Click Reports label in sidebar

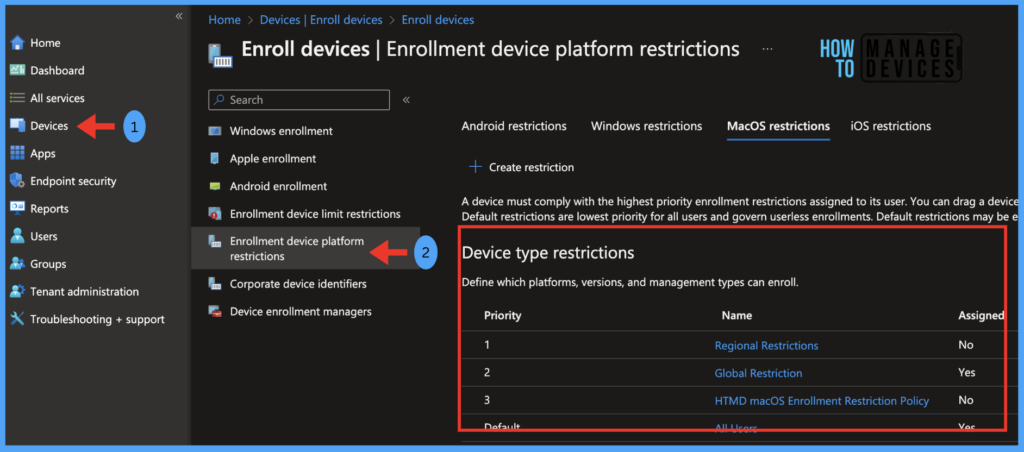coord(50,209)
